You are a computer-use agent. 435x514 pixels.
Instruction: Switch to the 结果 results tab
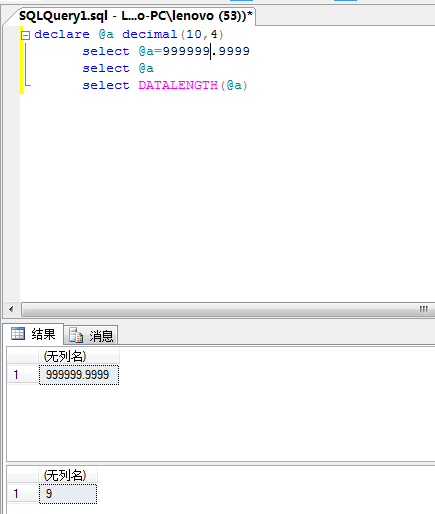coord(33,334)
